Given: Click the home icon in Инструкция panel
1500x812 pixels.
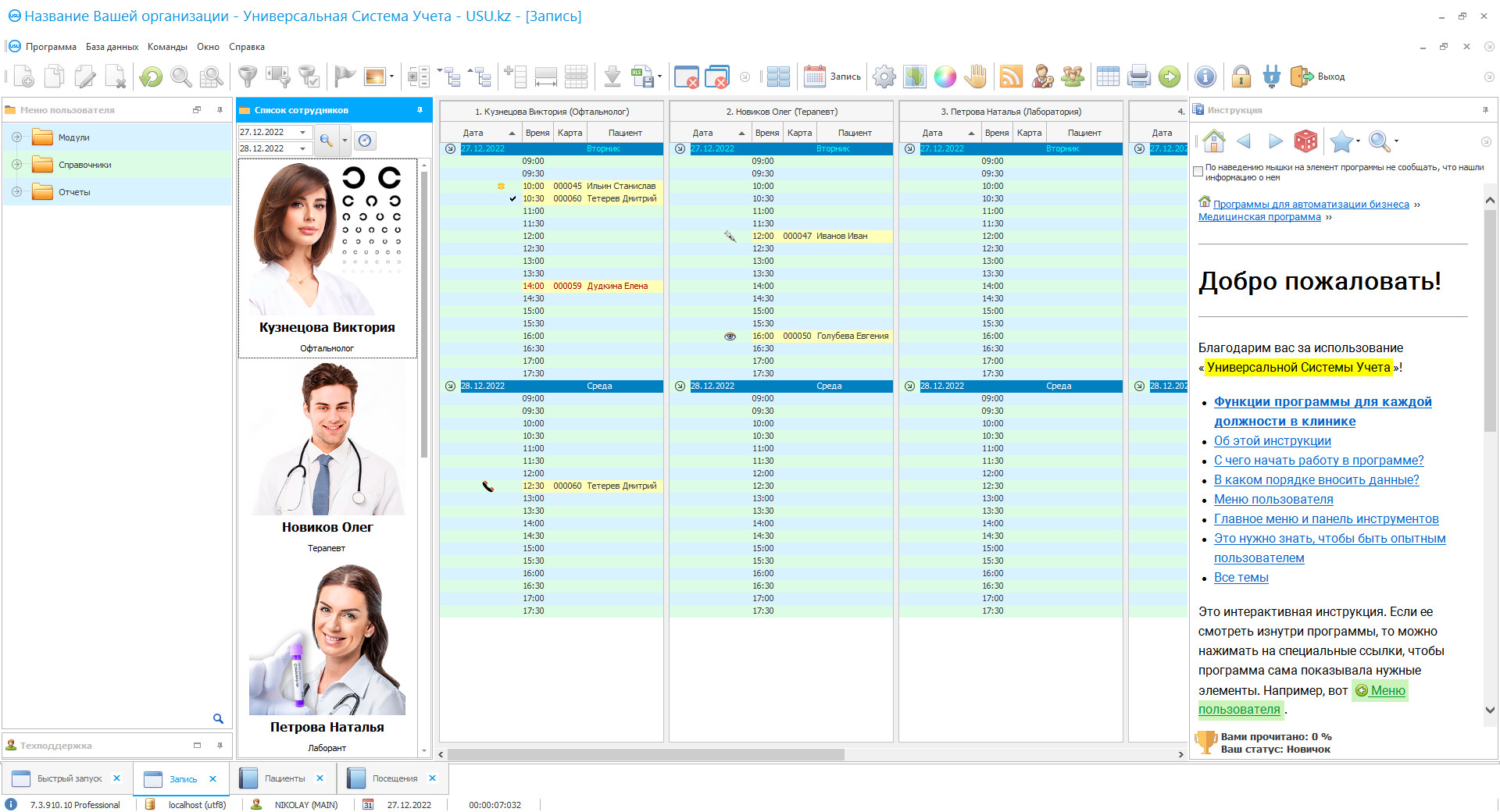Looking at the screenshot, I should 1214,141.
